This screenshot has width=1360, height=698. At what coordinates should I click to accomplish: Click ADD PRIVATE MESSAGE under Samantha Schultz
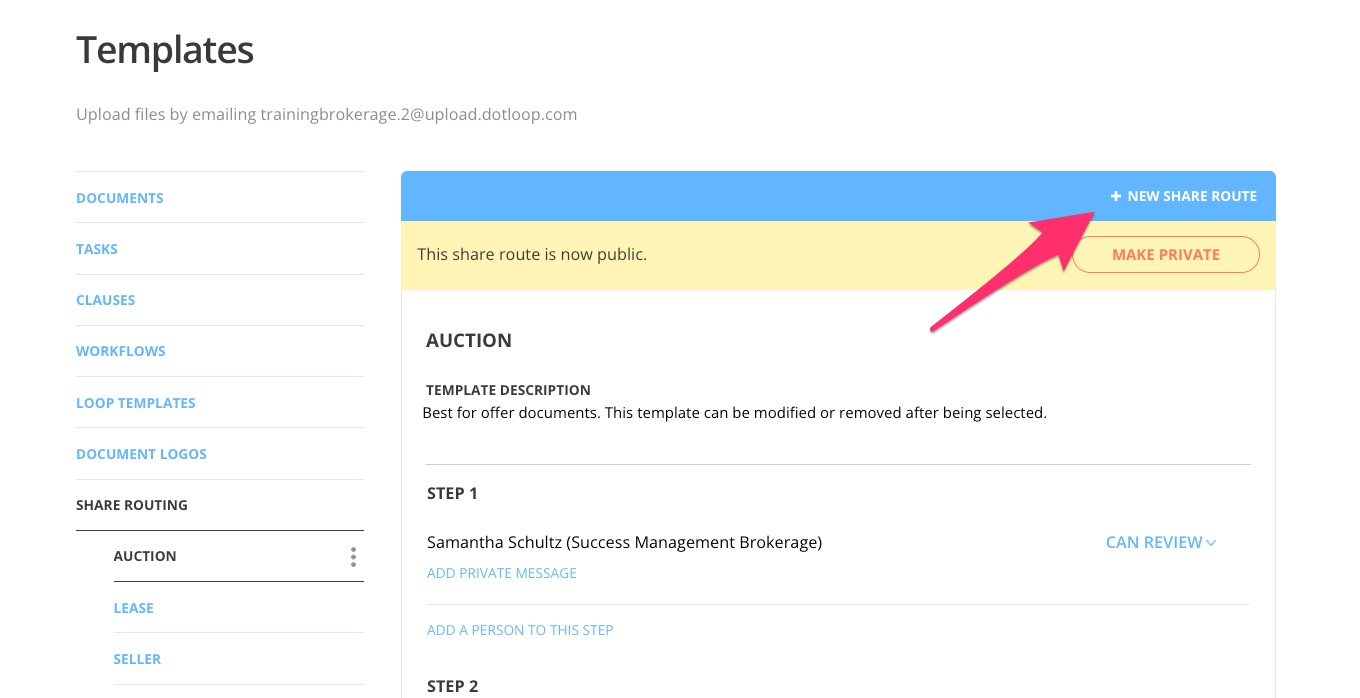click(x=501, y=573)
